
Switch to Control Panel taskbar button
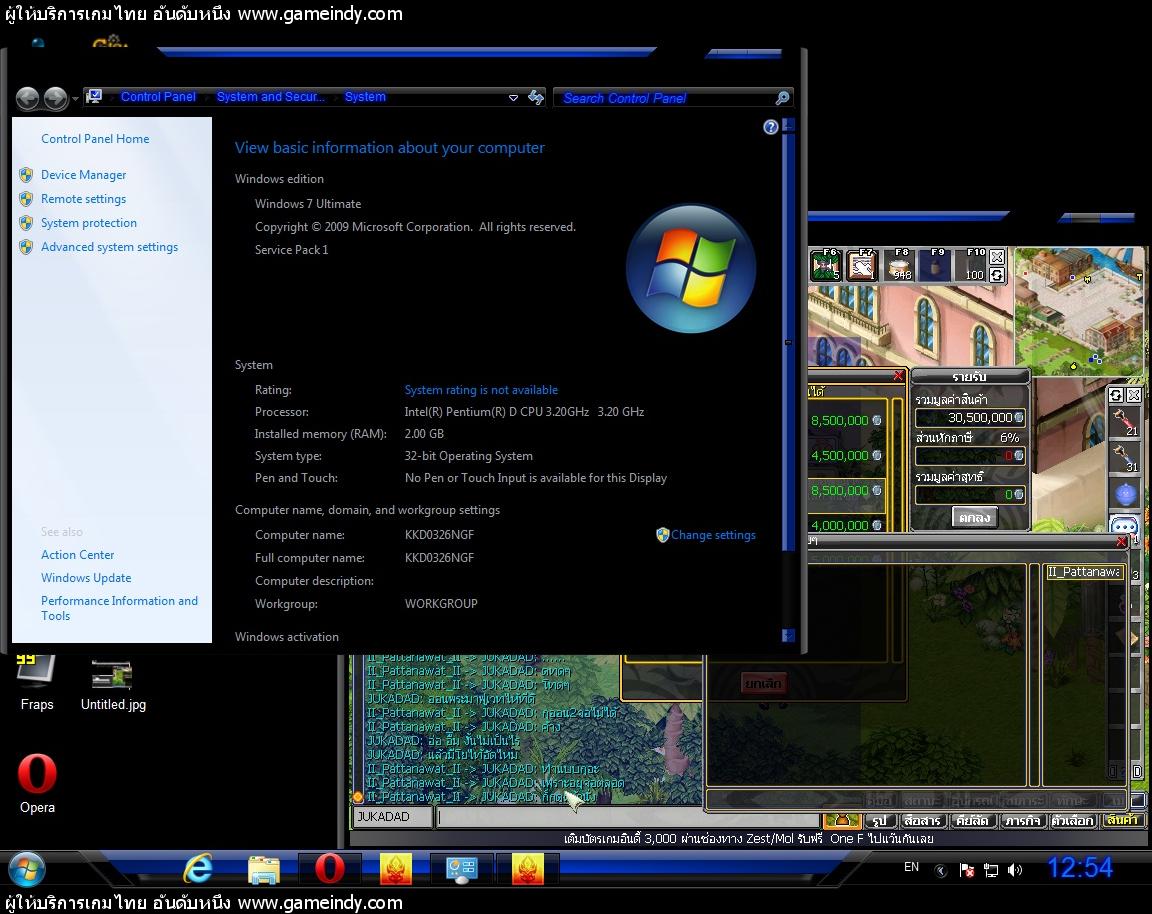462,869
